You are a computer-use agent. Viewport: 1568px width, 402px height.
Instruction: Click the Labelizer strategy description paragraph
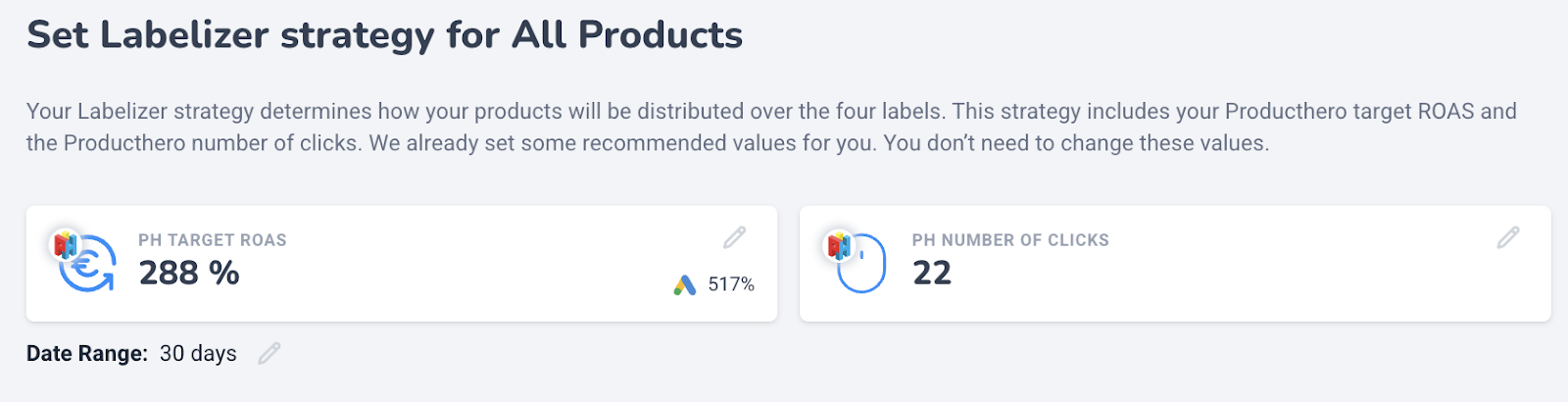(x=771, y=126)
